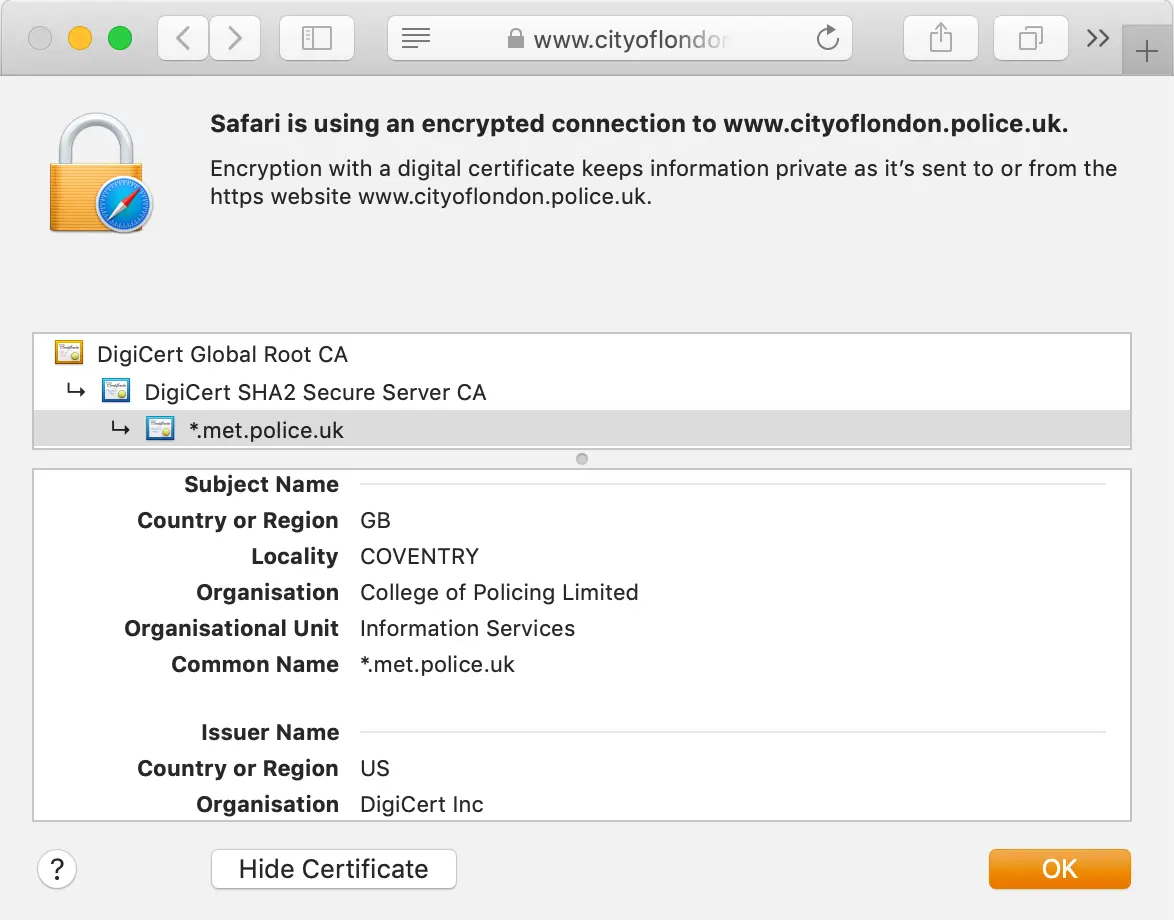
Task: Click the encrypted connection headline text
Action: [x=639, y=124]
